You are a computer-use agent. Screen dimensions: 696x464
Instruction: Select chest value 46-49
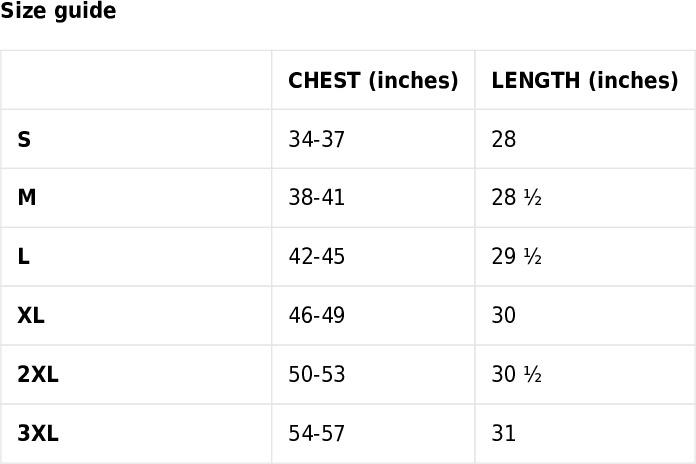316,316
